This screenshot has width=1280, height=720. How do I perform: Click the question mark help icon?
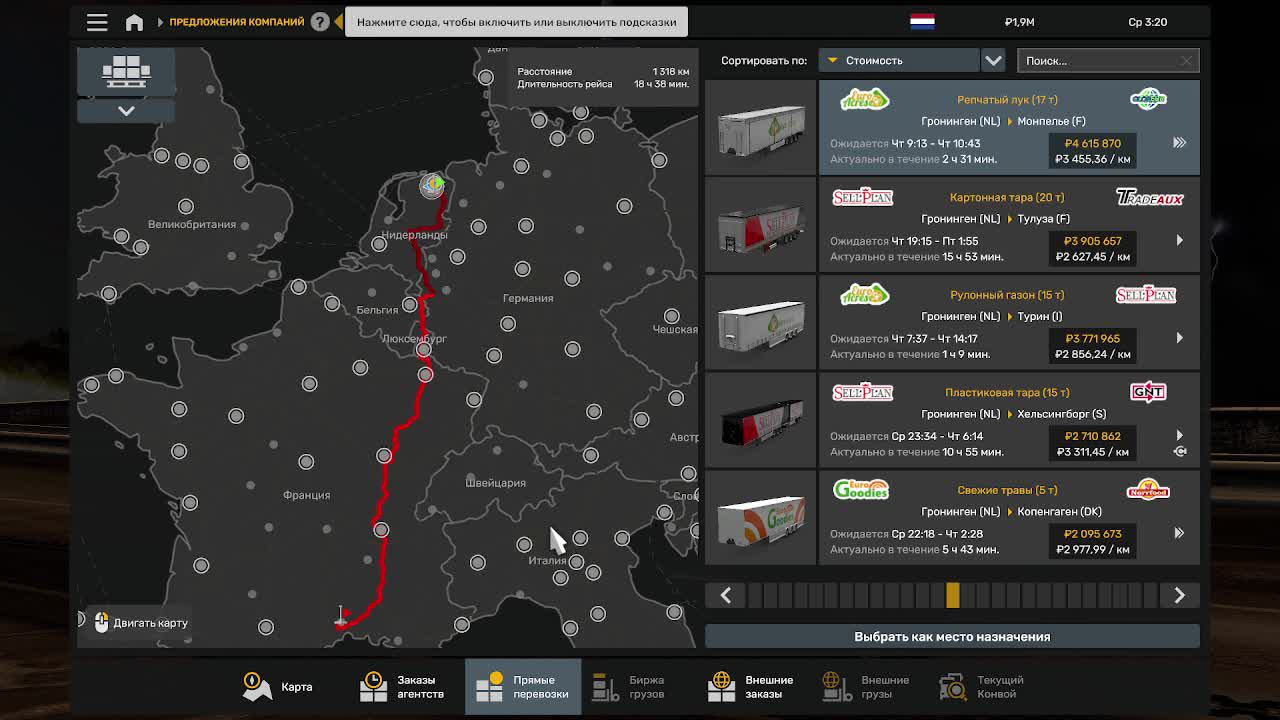(320, 22)
